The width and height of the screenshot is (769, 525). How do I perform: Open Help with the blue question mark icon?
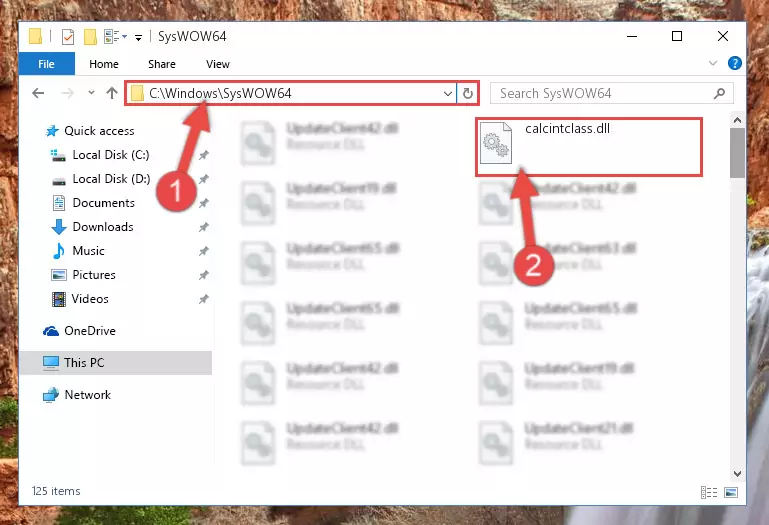(734, 63)
